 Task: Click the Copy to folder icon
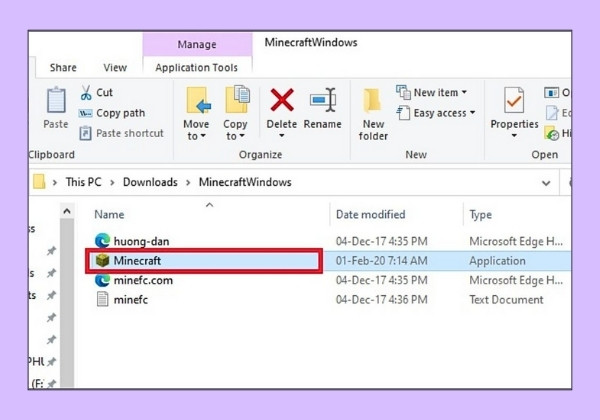237,99
